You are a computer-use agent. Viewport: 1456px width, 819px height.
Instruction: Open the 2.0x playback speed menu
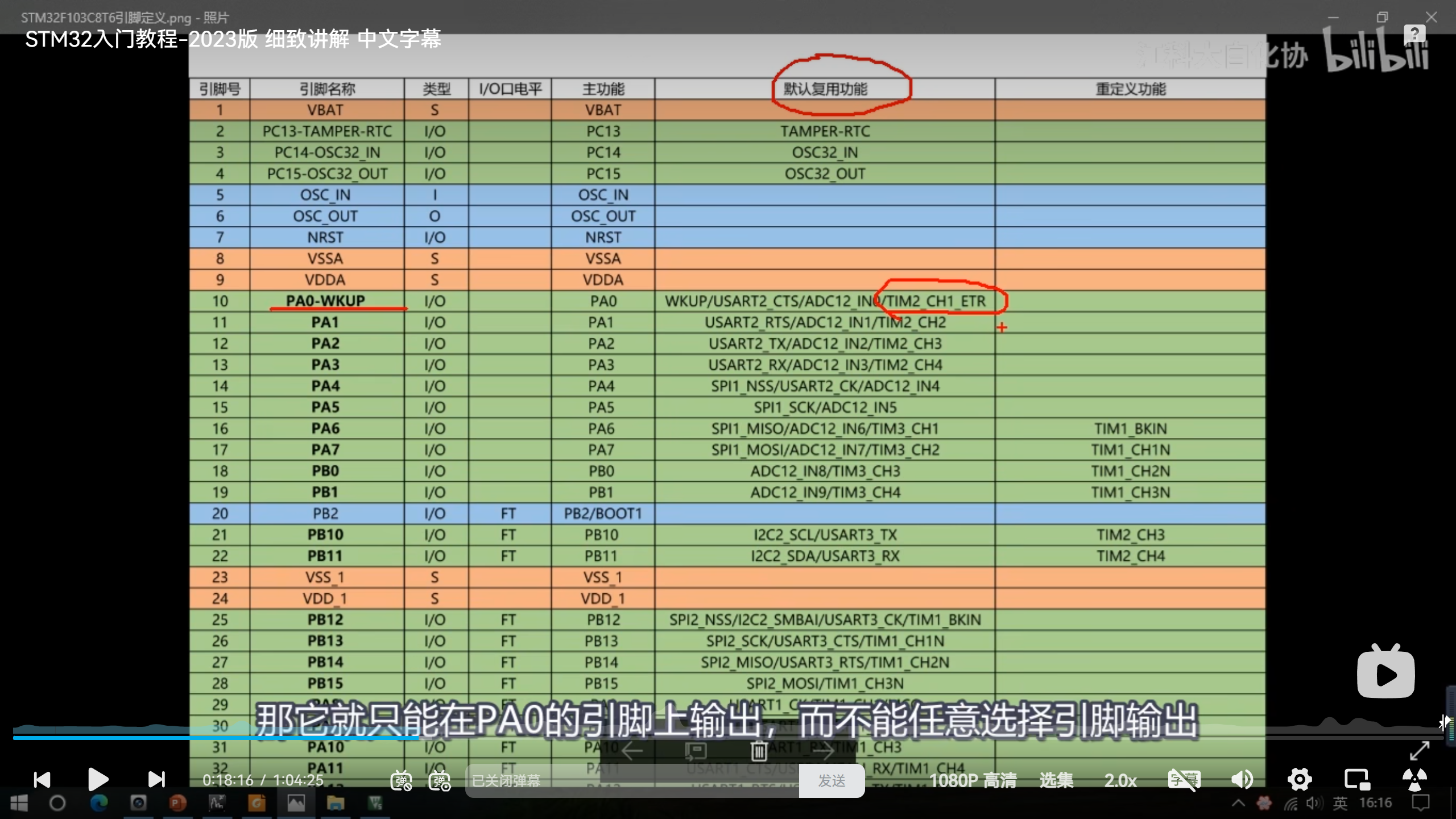[x=1120, y=780]
